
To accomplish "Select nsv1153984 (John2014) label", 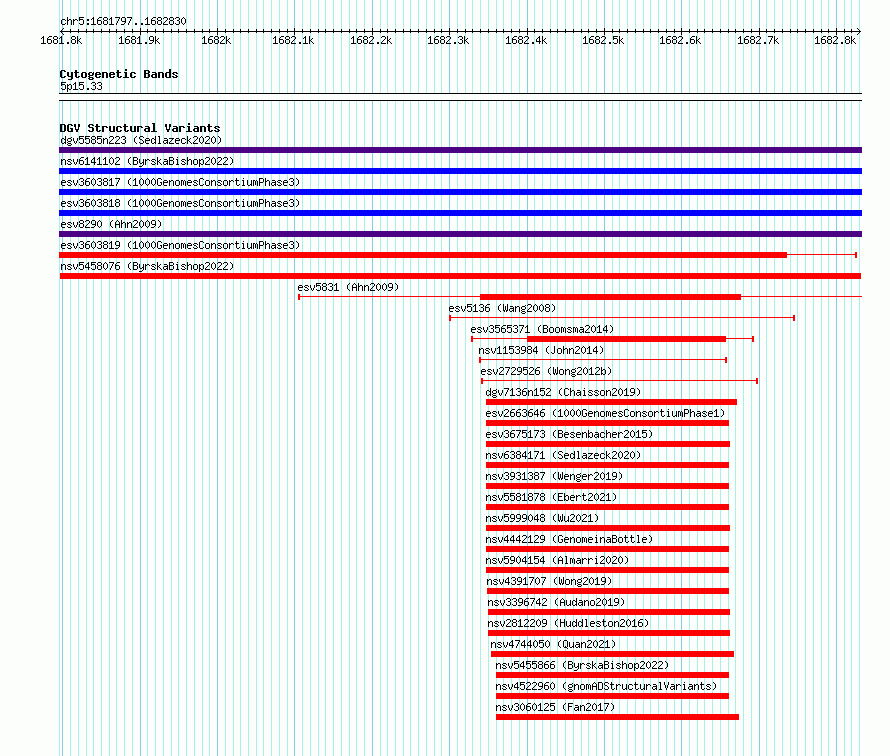I will tap(541, 350).
